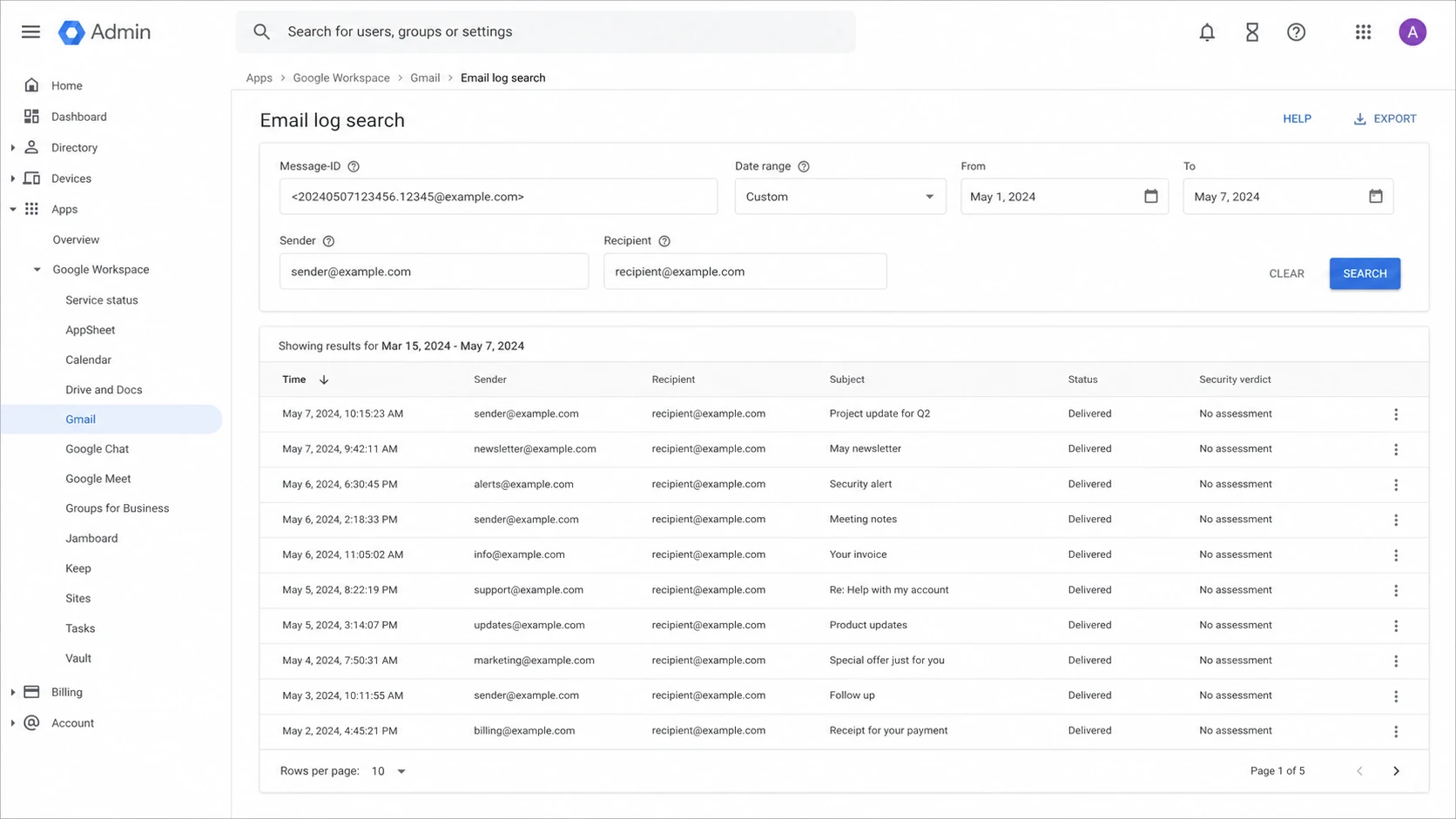Show Message-ID help tooltip icon
The width and height of the screenshot is (1456, 819).
click(354, 166)
